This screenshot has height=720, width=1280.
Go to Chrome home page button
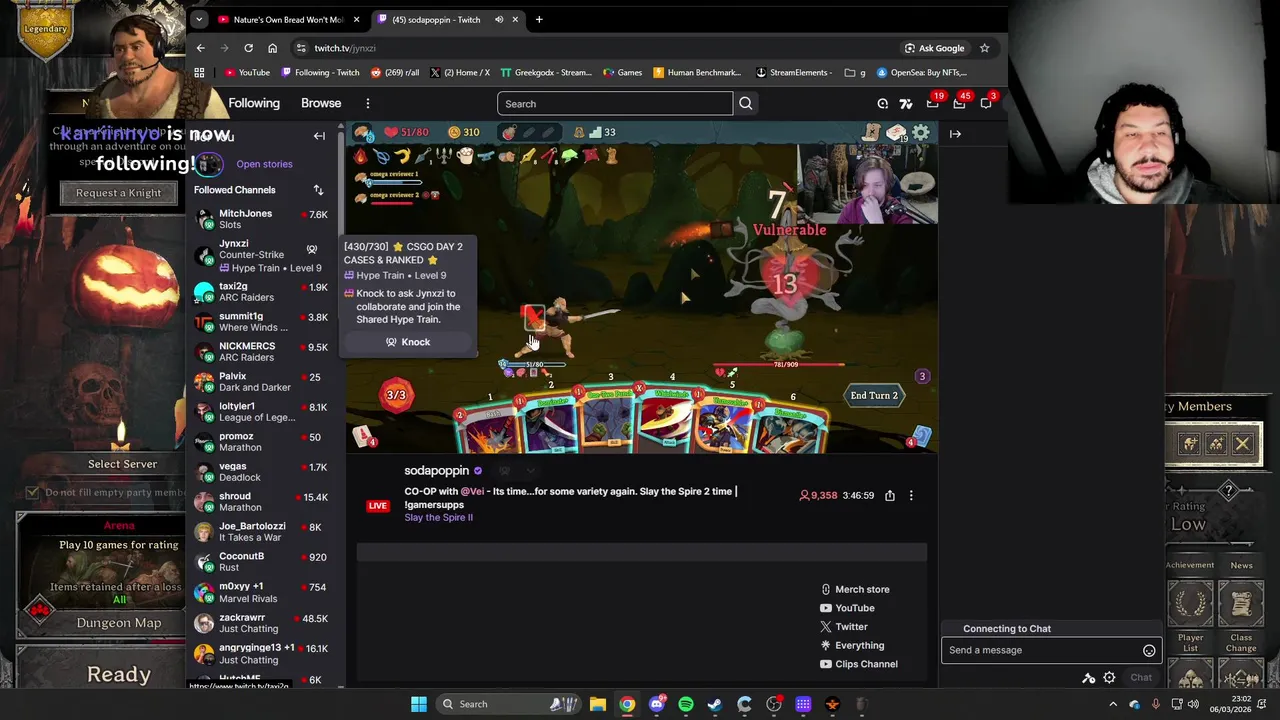pos(272,48)
